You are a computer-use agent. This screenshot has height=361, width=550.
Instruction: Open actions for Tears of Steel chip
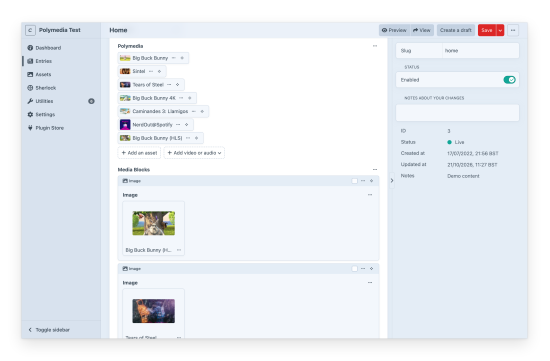pyautogui.click(x=169, y=85)
